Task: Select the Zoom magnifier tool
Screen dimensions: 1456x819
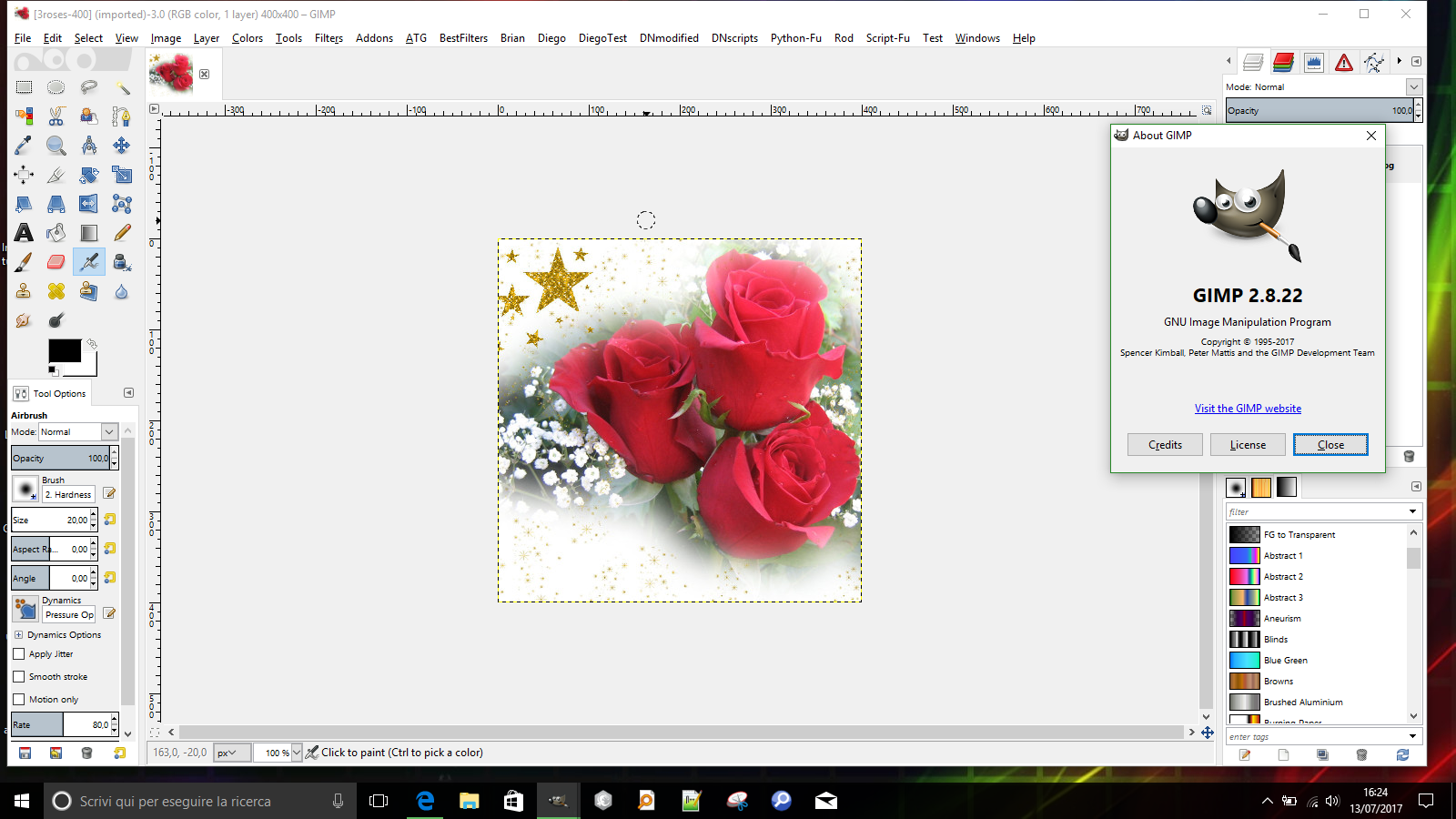Action: 56,146
